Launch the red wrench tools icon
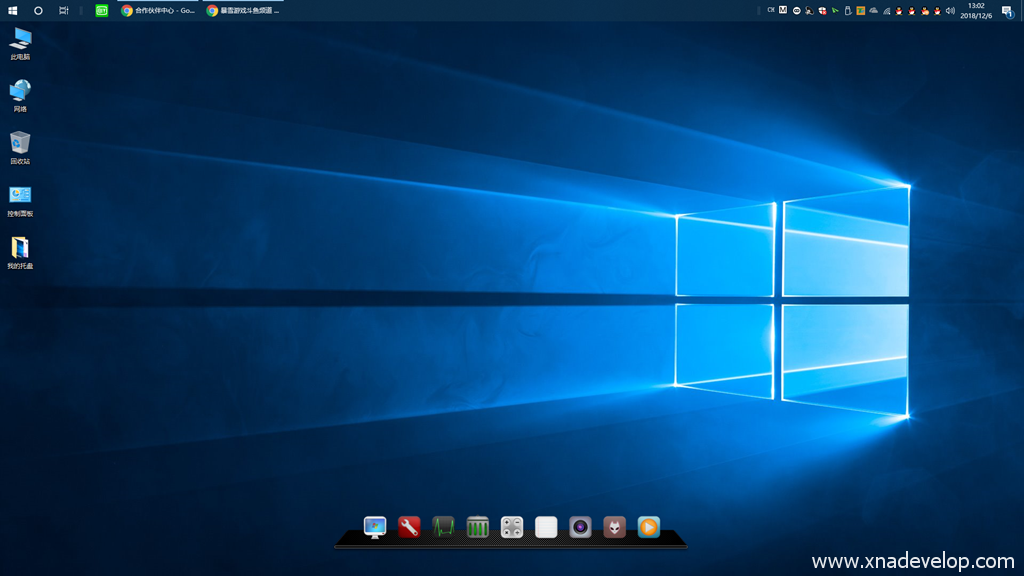The height and width of the screenshot is (576, 1024). tap(409, 526)
